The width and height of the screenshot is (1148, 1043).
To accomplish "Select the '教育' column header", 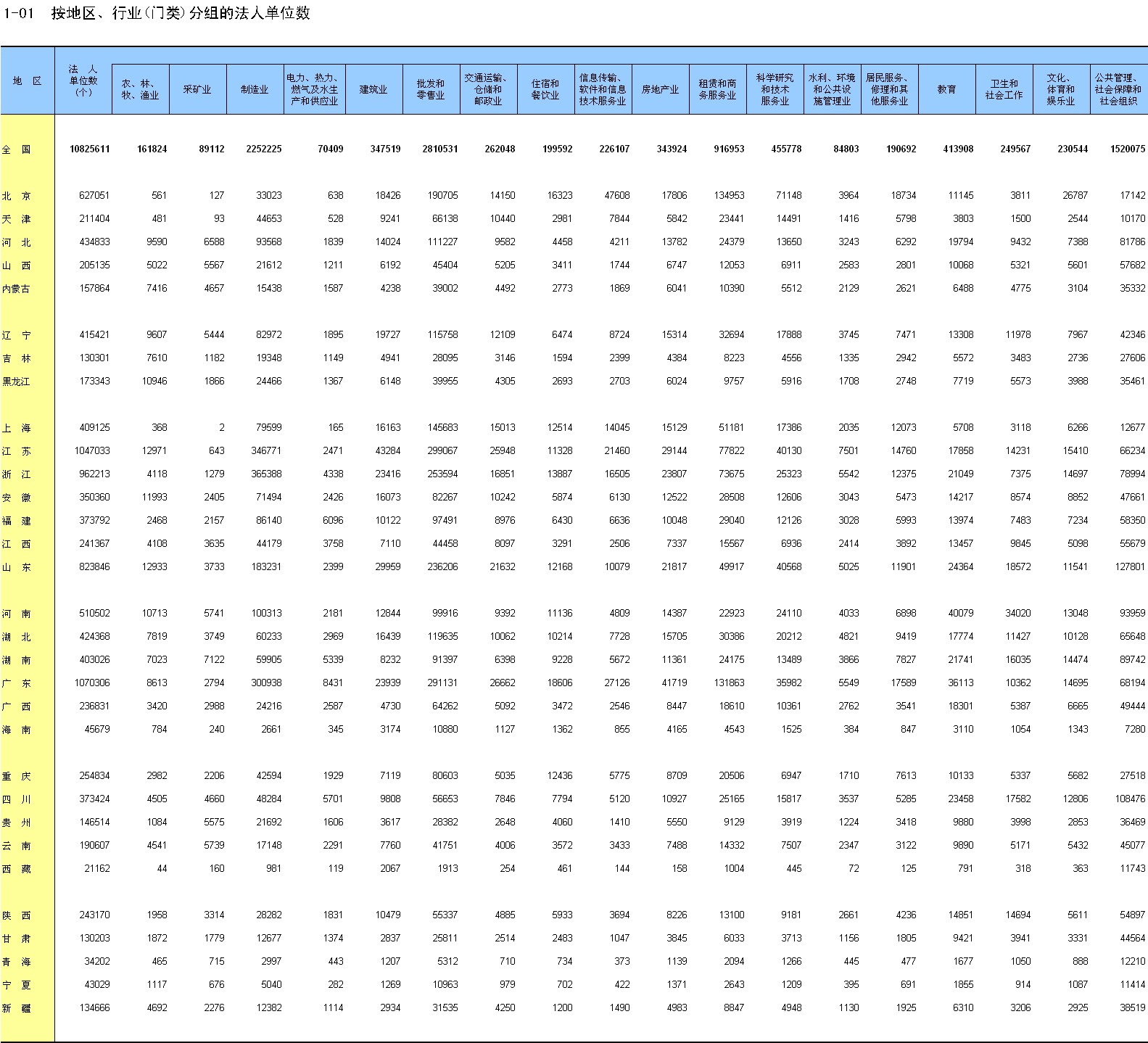I will click(947, 89).
